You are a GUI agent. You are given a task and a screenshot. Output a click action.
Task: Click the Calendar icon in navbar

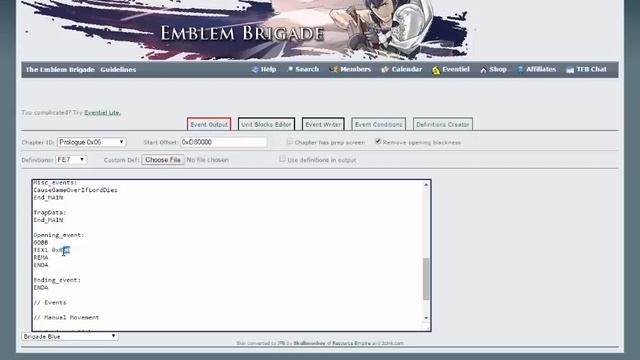tap(385, 69)
